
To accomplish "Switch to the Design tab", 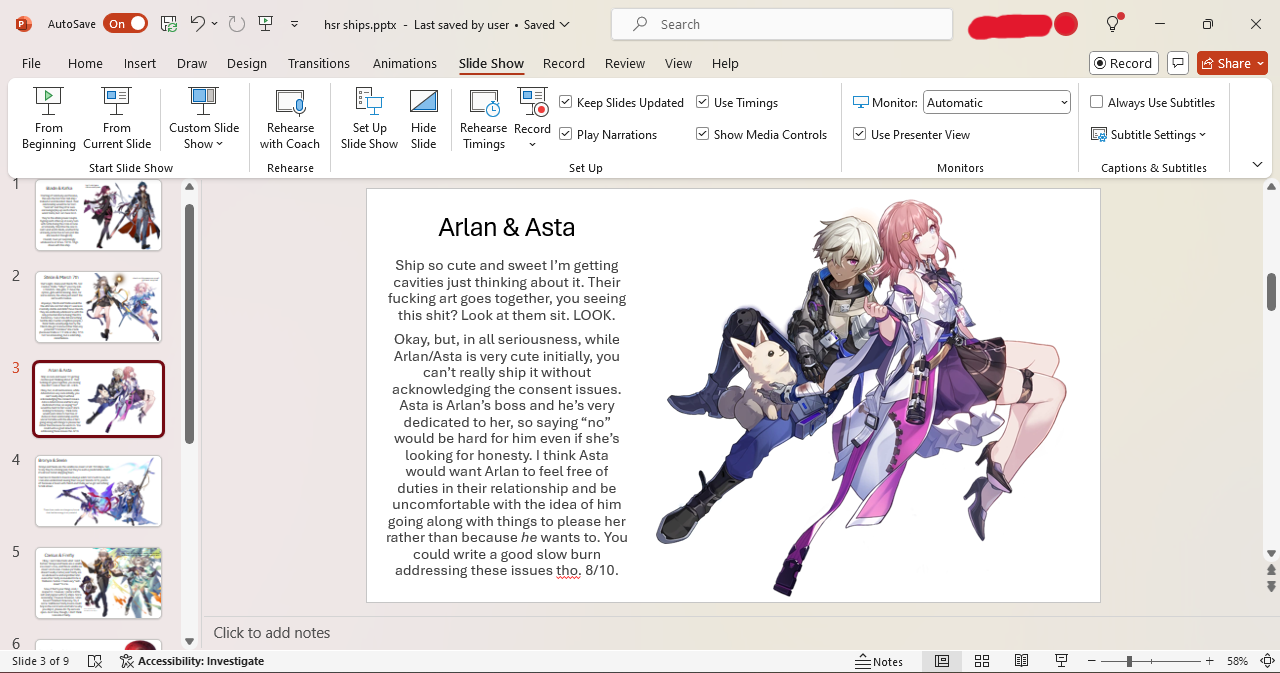I will [246, 63].
